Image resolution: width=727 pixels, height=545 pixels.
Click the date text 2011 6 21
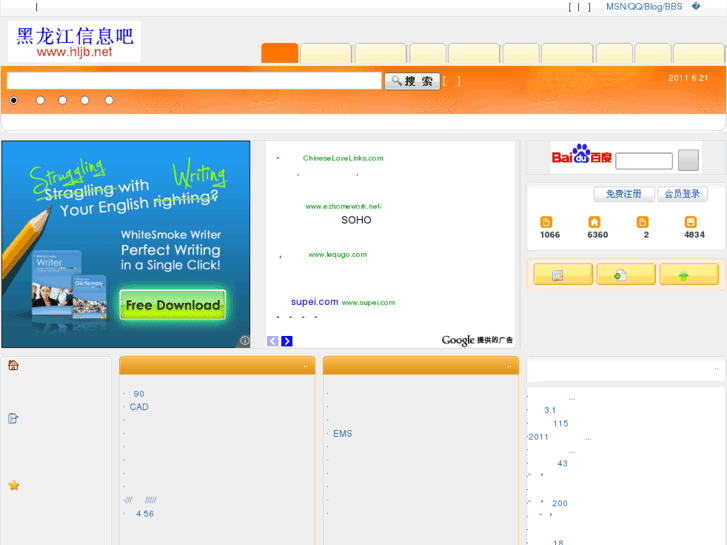[688, 78]
